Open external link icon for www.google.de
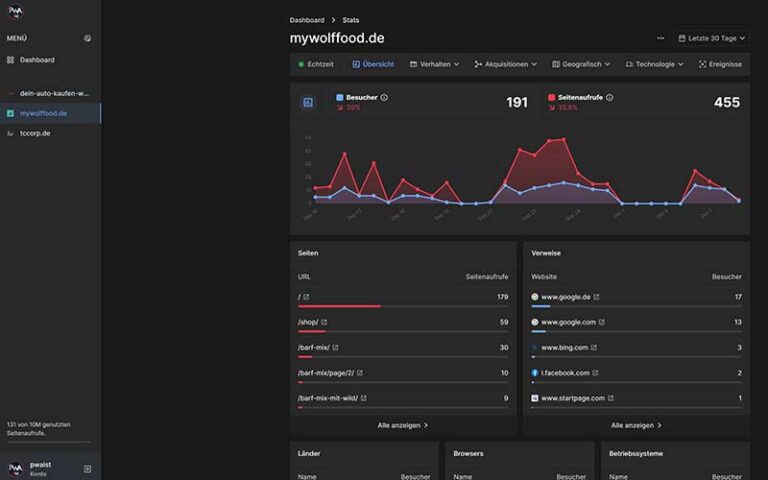The height and width of the screenshot is (480, 768). [x=597, y=297]
